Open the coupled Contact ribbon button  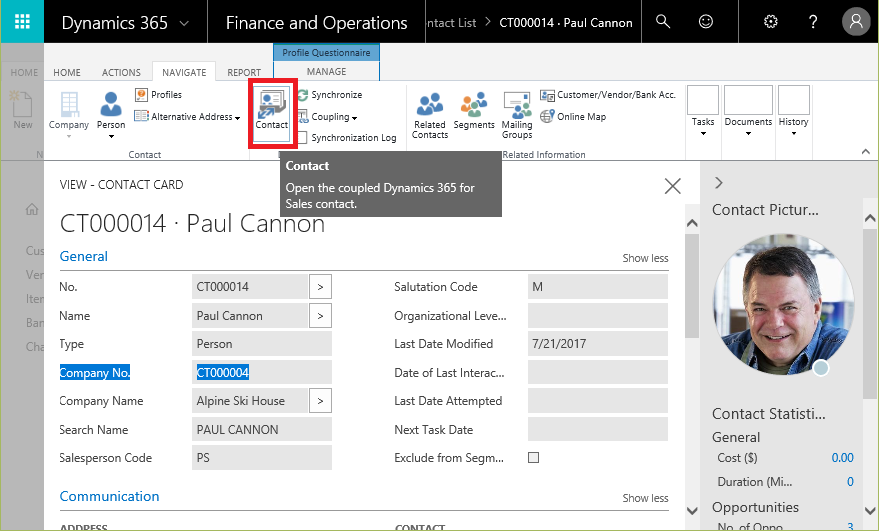272,113
